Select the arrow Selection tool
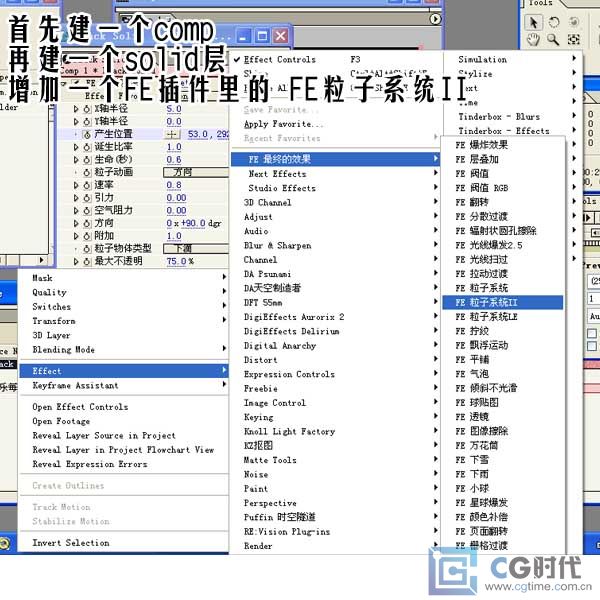Image resolution: width=600 pixels, height=600 pixels. [533, 22]
